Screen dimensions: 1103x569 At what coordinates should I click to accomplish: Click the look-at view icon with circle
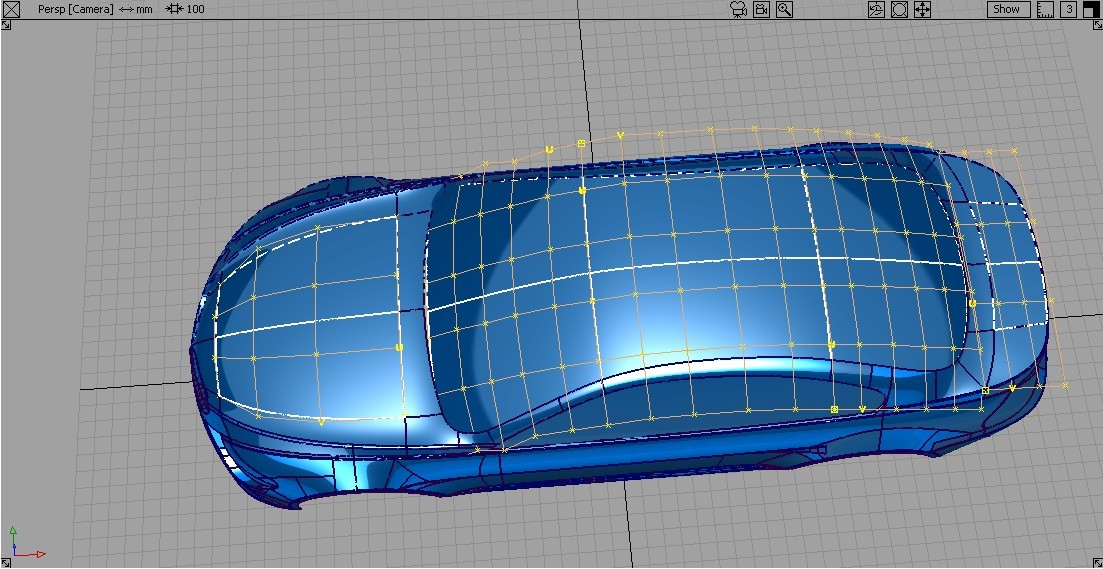click(899, 9)
